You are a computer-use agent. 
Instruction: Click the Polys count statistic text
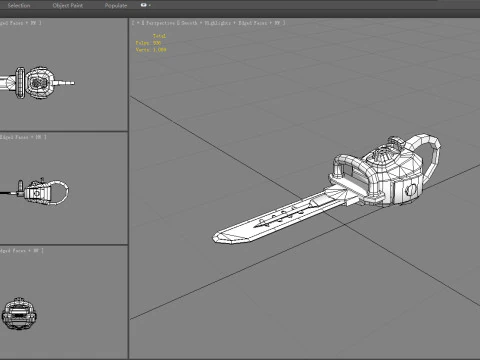click(x=148, y=43)
